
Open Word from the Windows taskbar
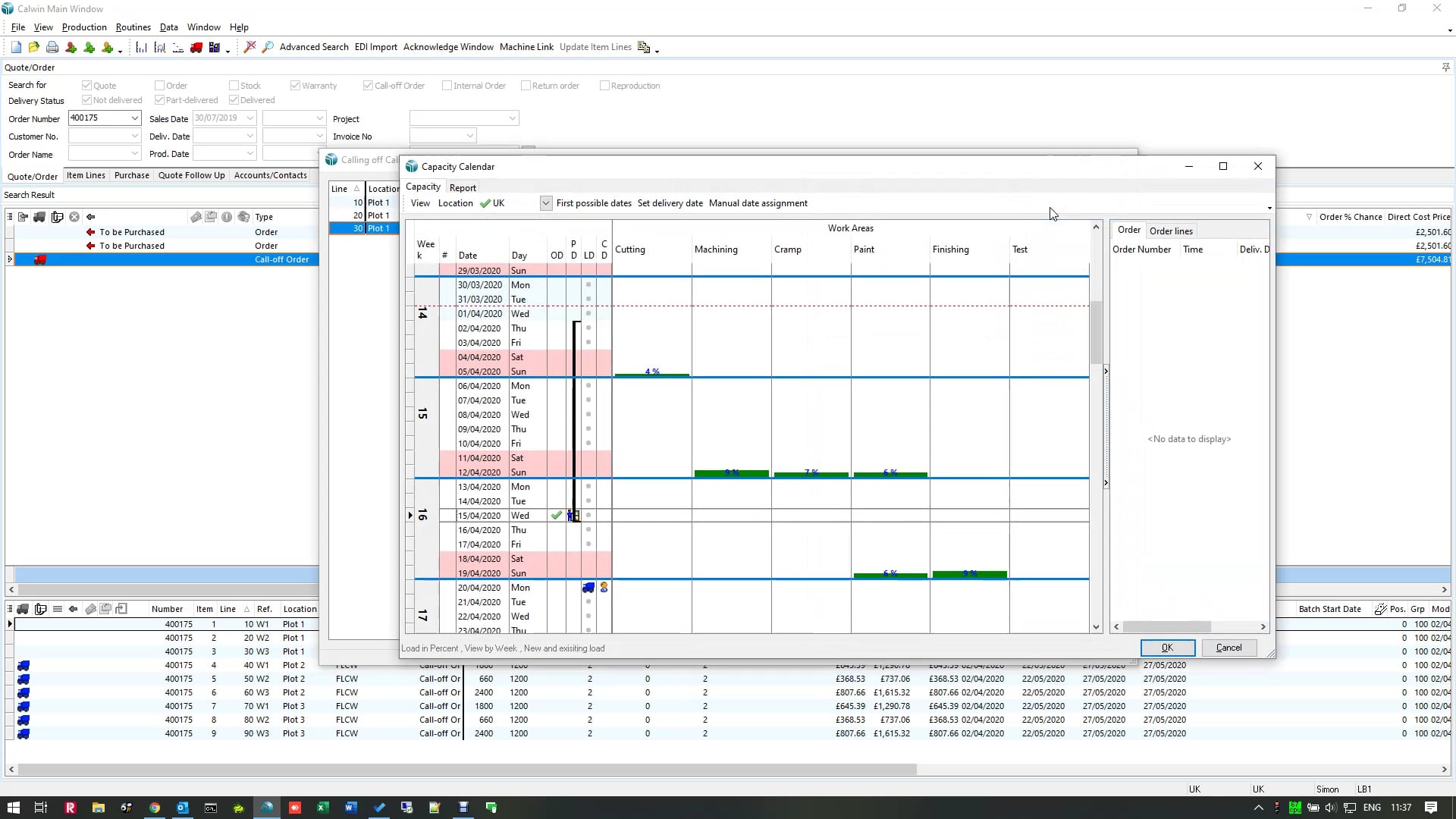click(x=350, y=808)
